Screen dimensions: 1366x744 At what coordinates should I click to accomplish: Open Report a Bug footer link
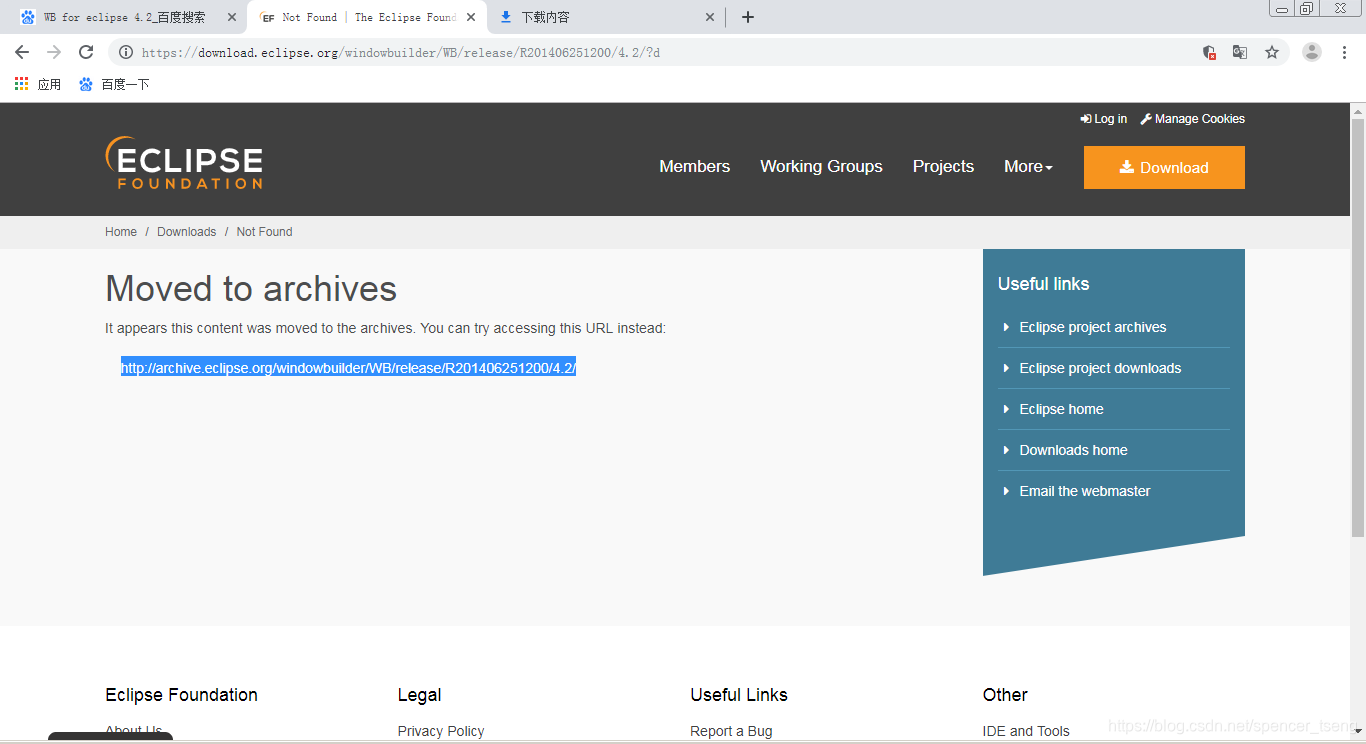point(731,731)
